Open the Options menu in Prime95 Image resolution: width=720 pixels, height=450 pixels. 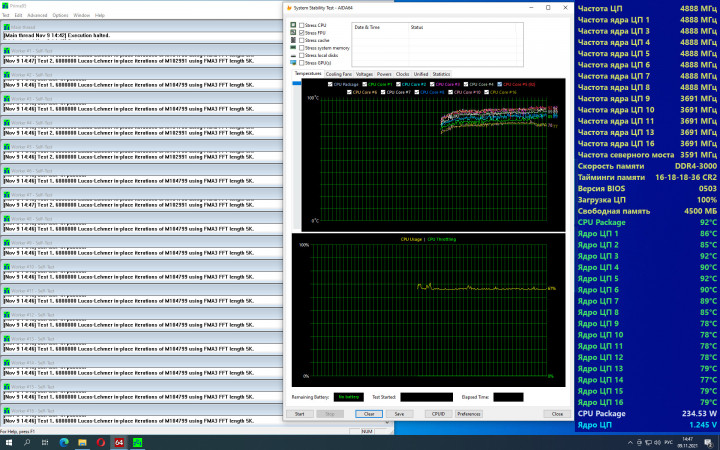coord(60,15)
